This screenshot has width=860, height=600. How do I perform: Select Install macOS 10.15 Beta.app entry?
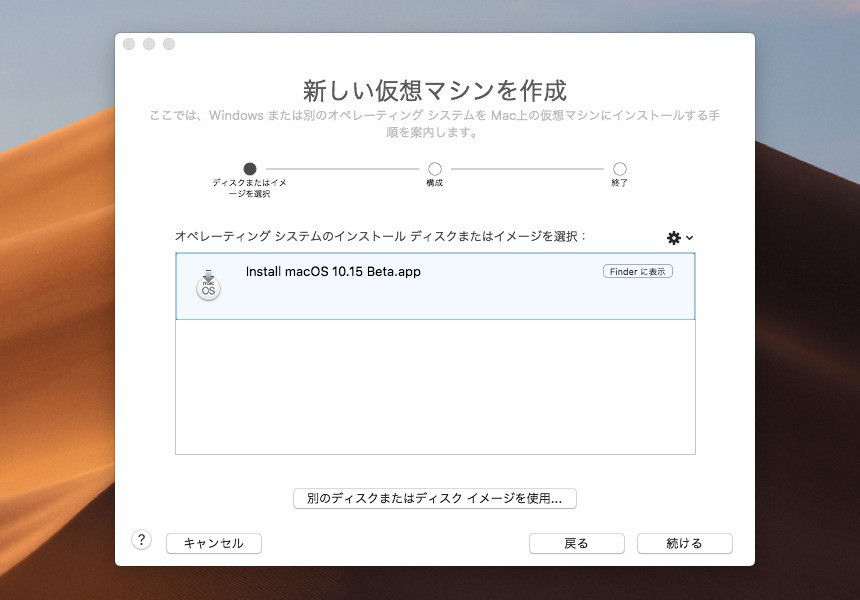[x=435, y=286]
